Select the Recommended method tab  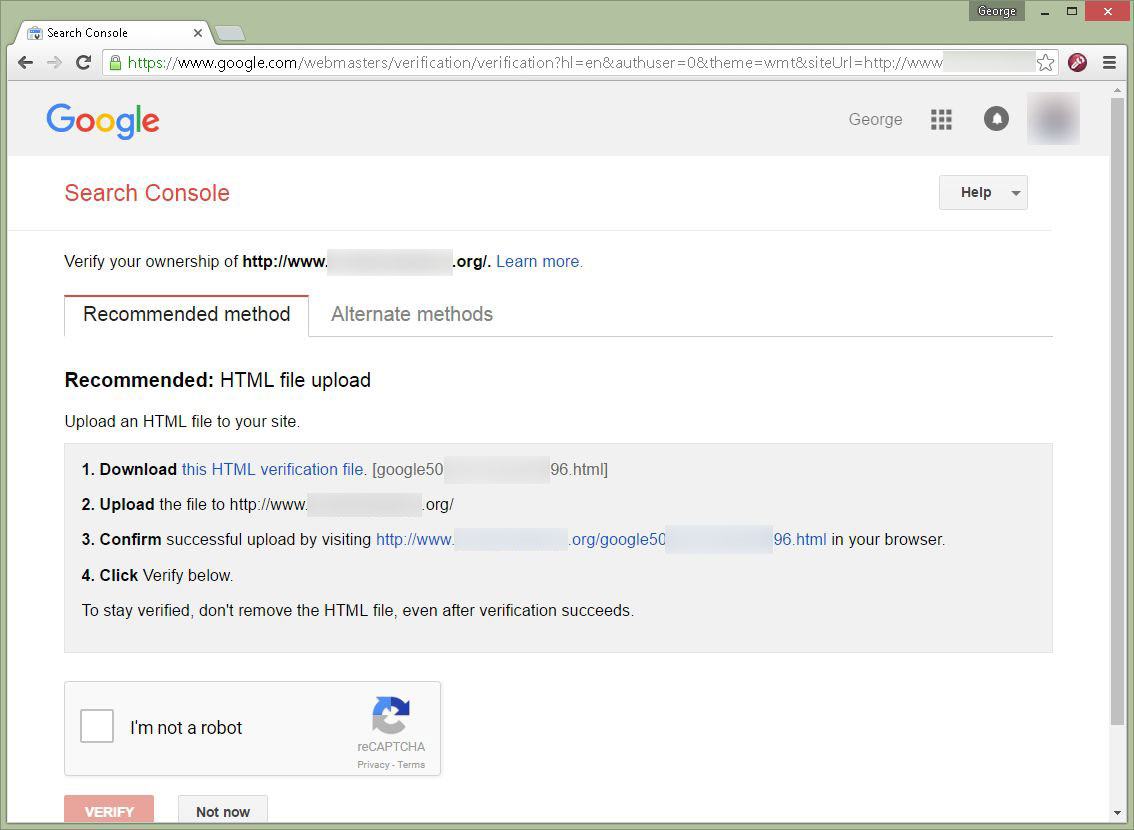187,315
